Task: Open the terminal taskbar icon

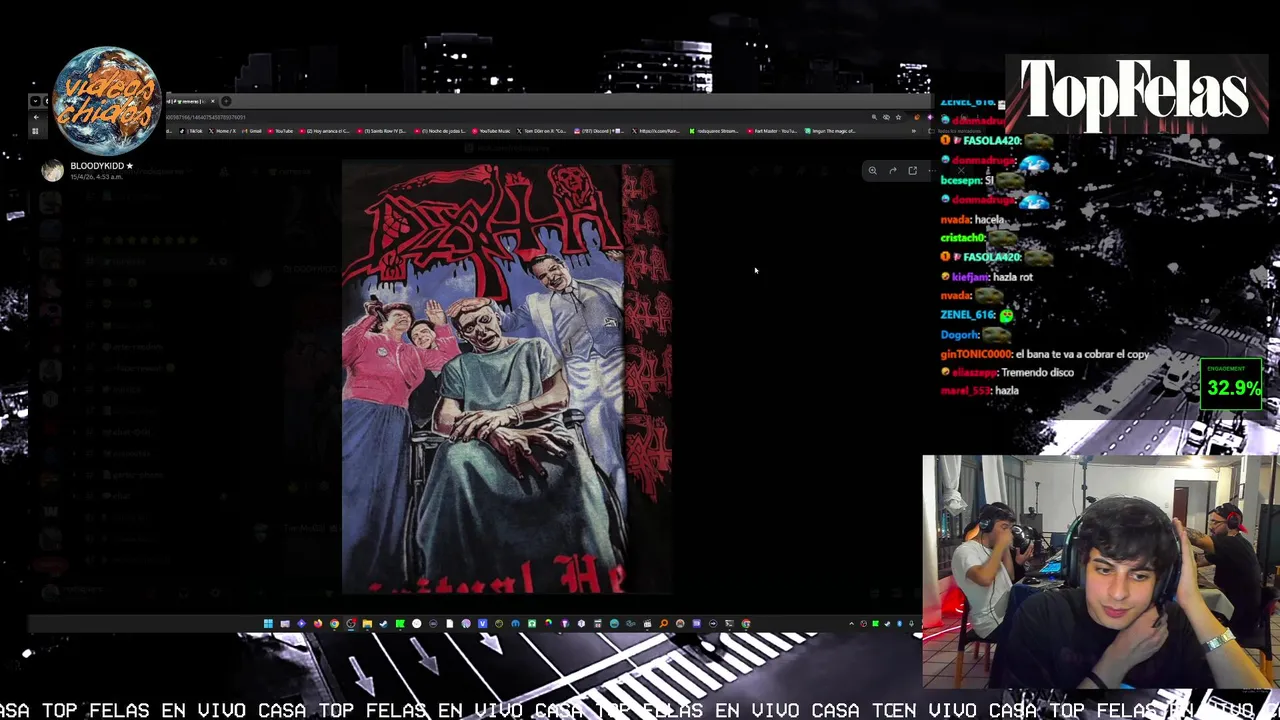Action: click(729, 624)
